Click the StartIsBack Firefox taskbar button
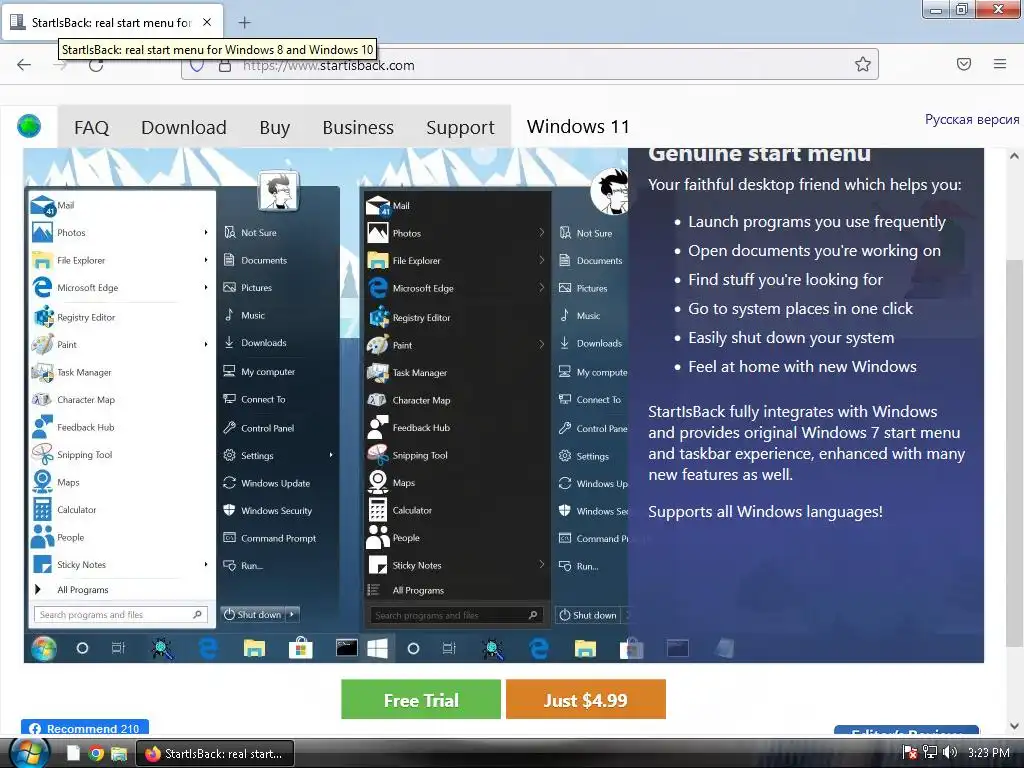Screen dimensions: 1024x768 pos(215,754)
